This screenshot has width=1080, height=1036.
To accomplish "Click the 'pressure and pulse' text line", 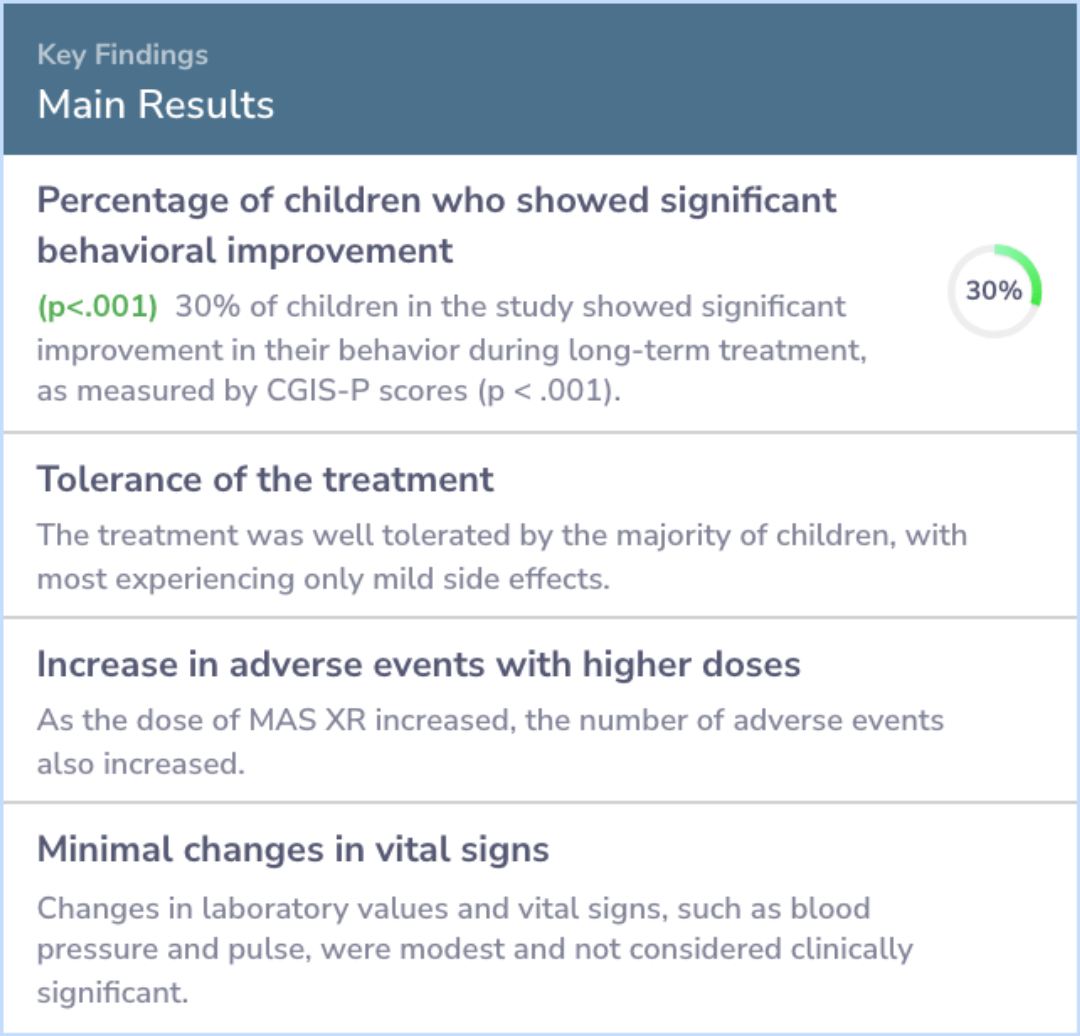I will pyautogui.click(x=475, y=949).
